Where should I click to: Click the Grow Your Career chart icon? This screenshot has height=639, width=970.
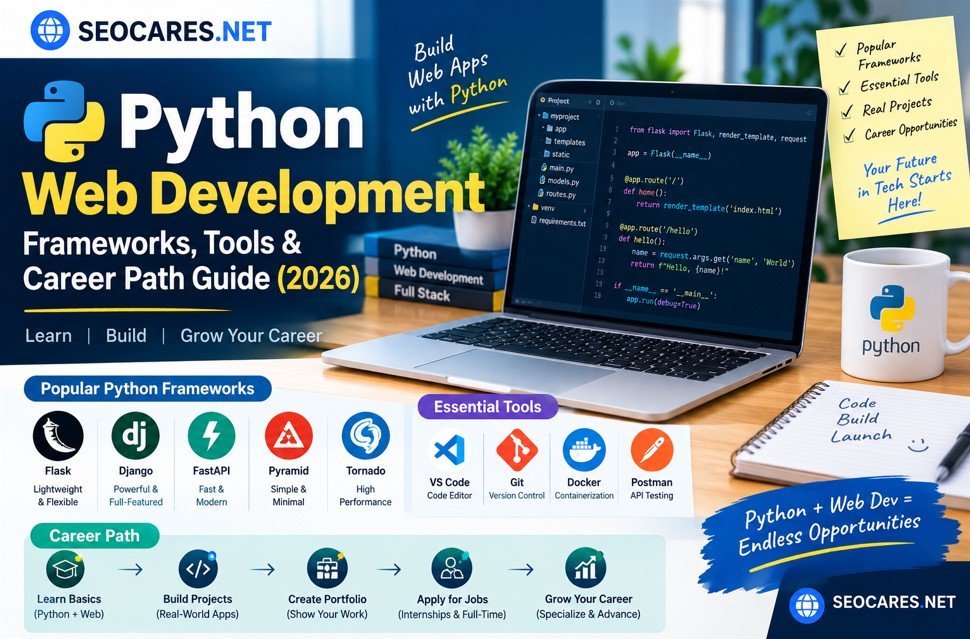[585, 568]
